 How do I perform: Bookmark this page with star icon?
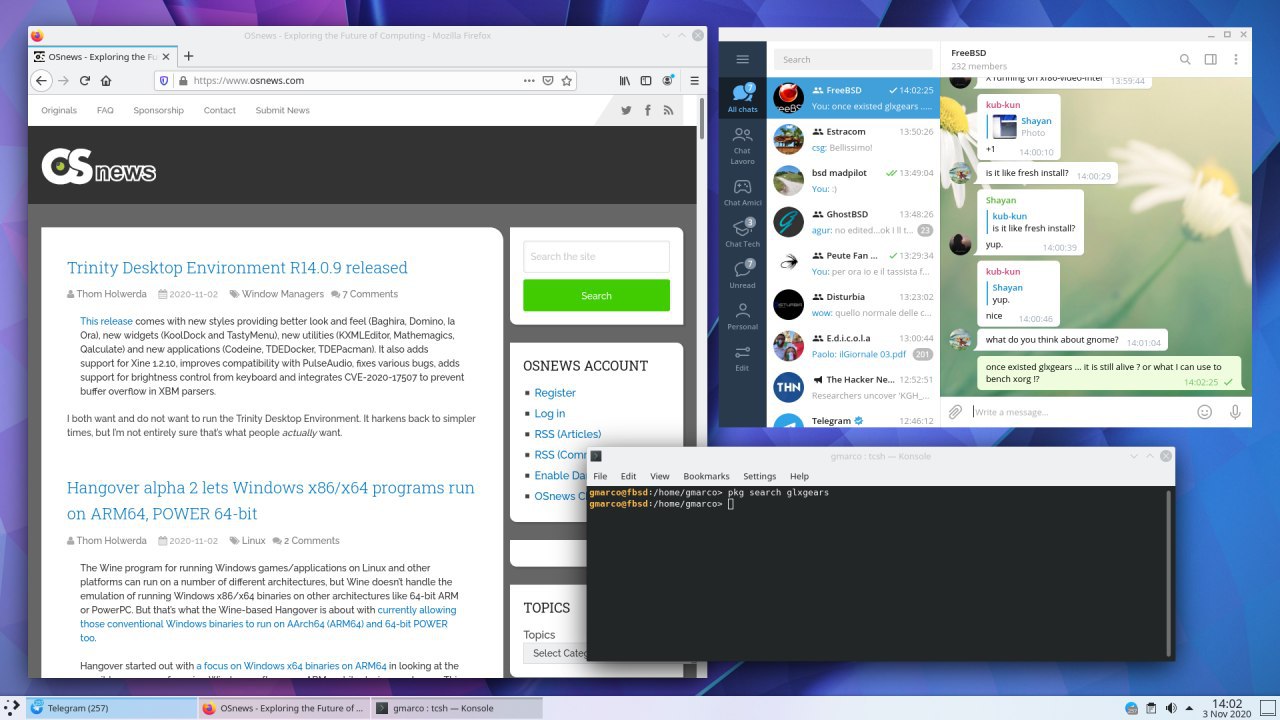pos(567,81)
